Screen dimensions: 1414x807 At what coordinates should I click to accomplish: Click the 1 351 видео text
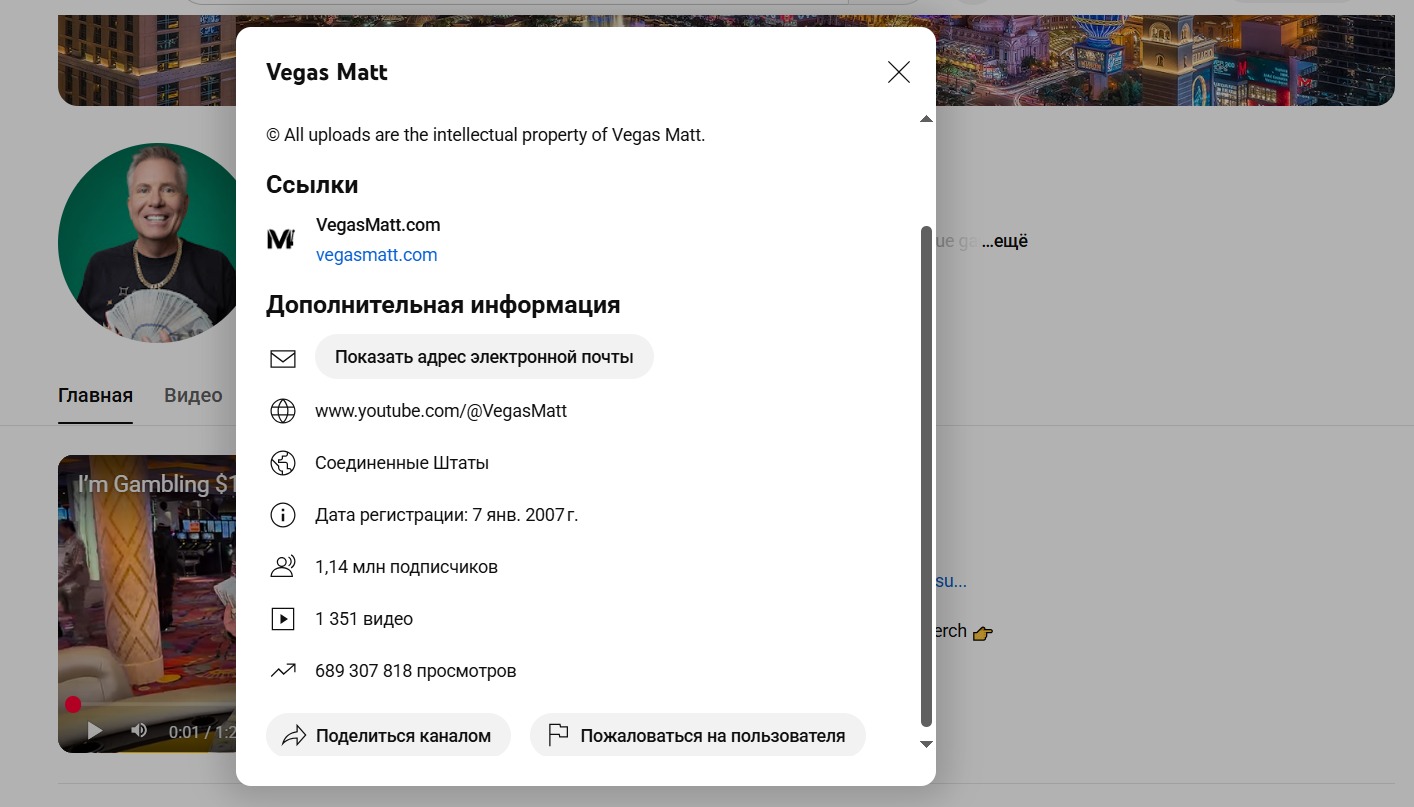click(364, 619)
